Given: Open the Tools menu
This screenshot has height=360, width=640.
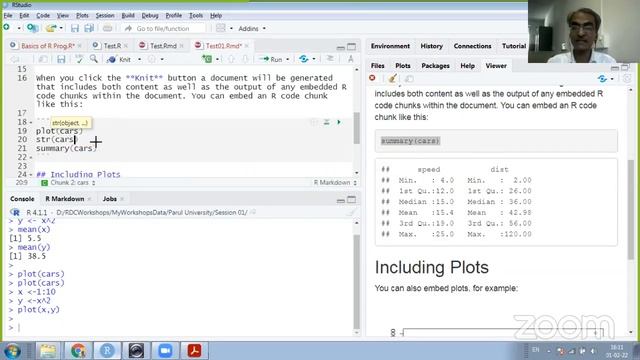Looking at the screenshot, I should (196, 16).
